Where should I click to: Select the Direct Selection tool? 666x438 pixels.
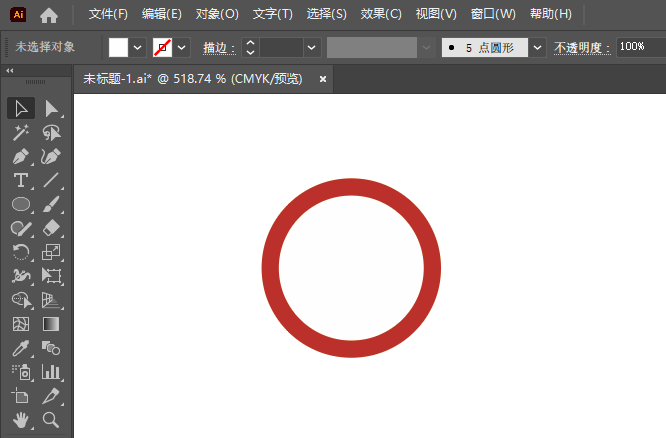click(51, 108)
